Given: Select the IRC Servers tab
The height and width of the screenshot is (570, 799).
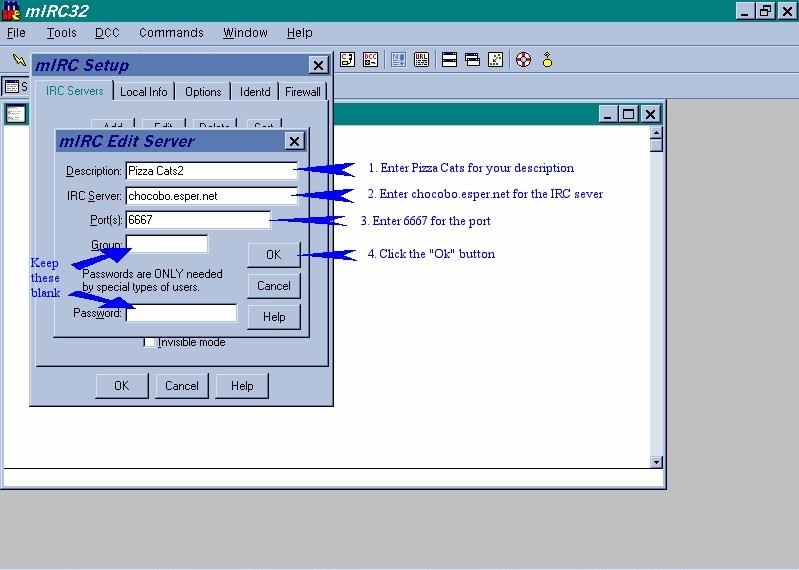Looking at the screenshot, I should pos(74,91).
